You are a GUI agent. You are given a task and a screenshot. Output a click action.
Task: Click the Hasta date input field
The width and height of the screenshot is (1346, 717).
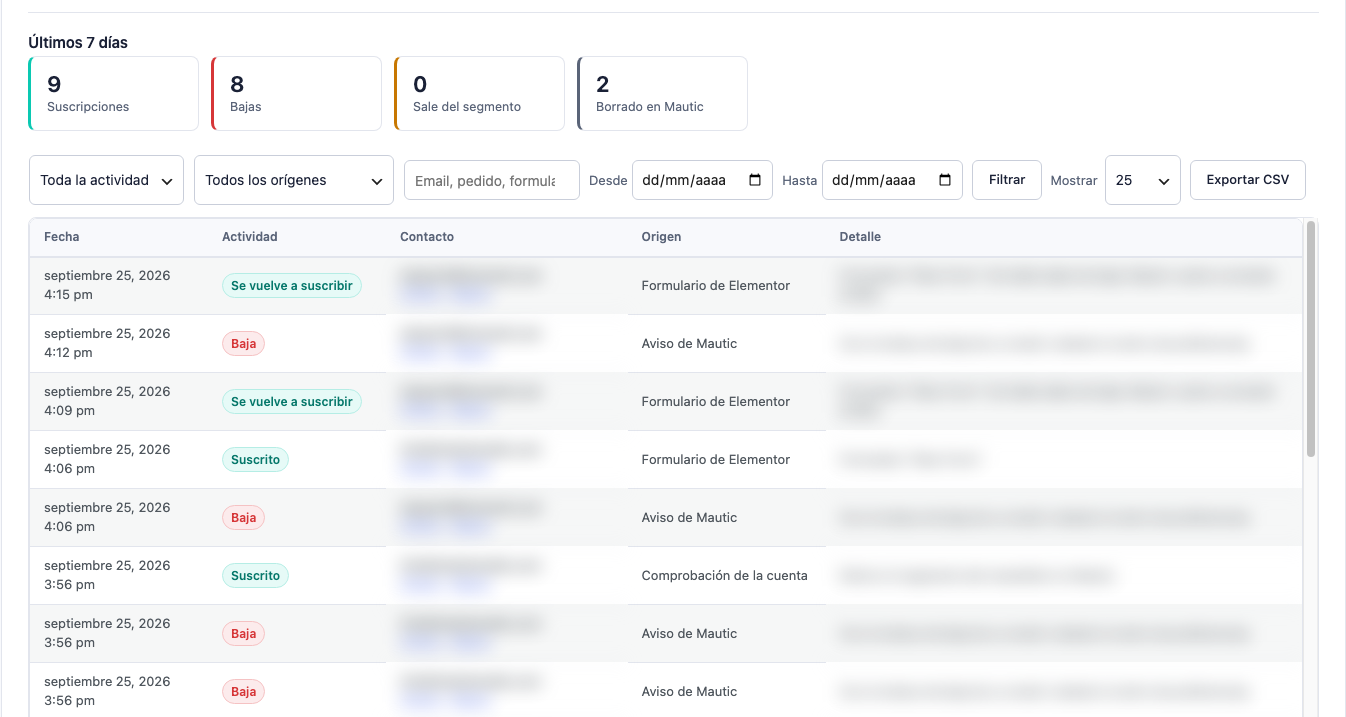[892, 180]
